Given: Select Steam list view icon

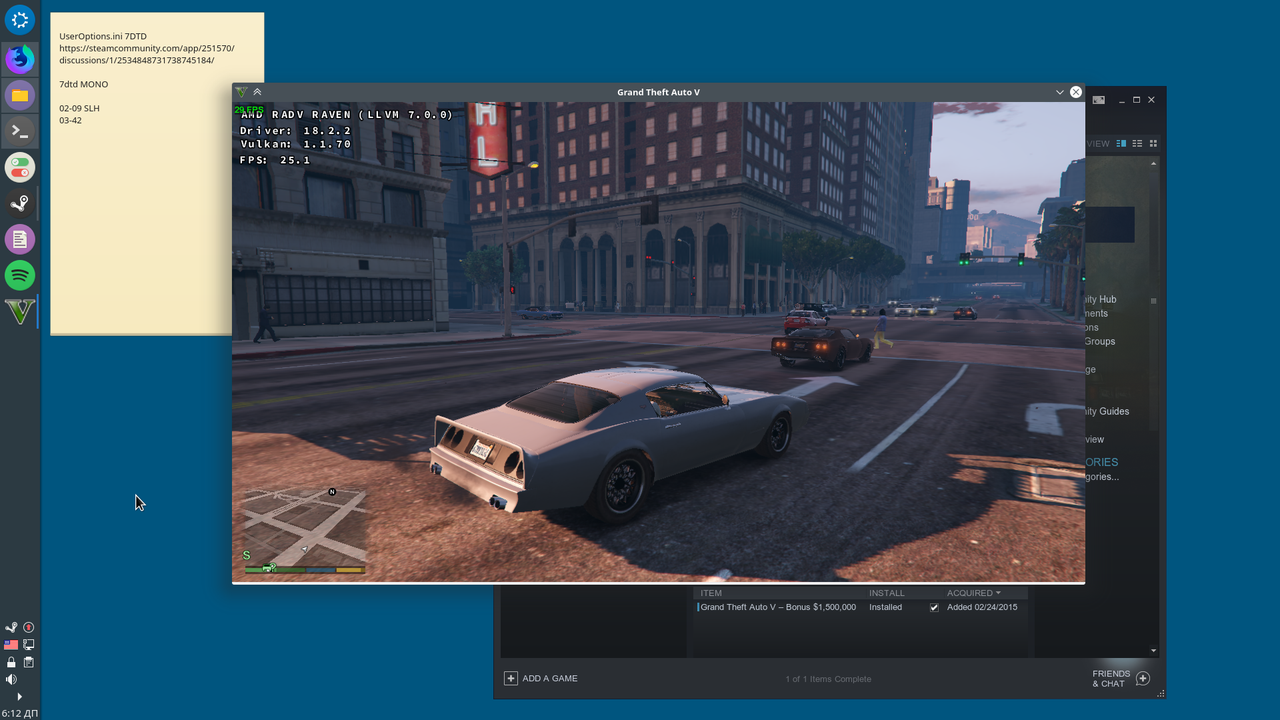Looking at the screenshot, I should 1138,143.
